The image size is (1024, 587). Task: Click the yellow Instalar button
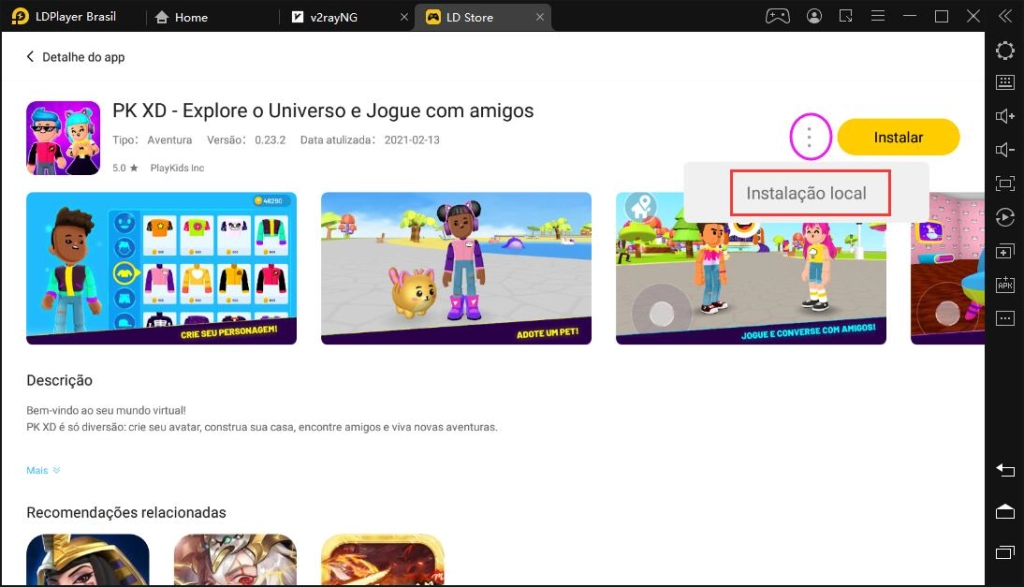coord(898,137)
